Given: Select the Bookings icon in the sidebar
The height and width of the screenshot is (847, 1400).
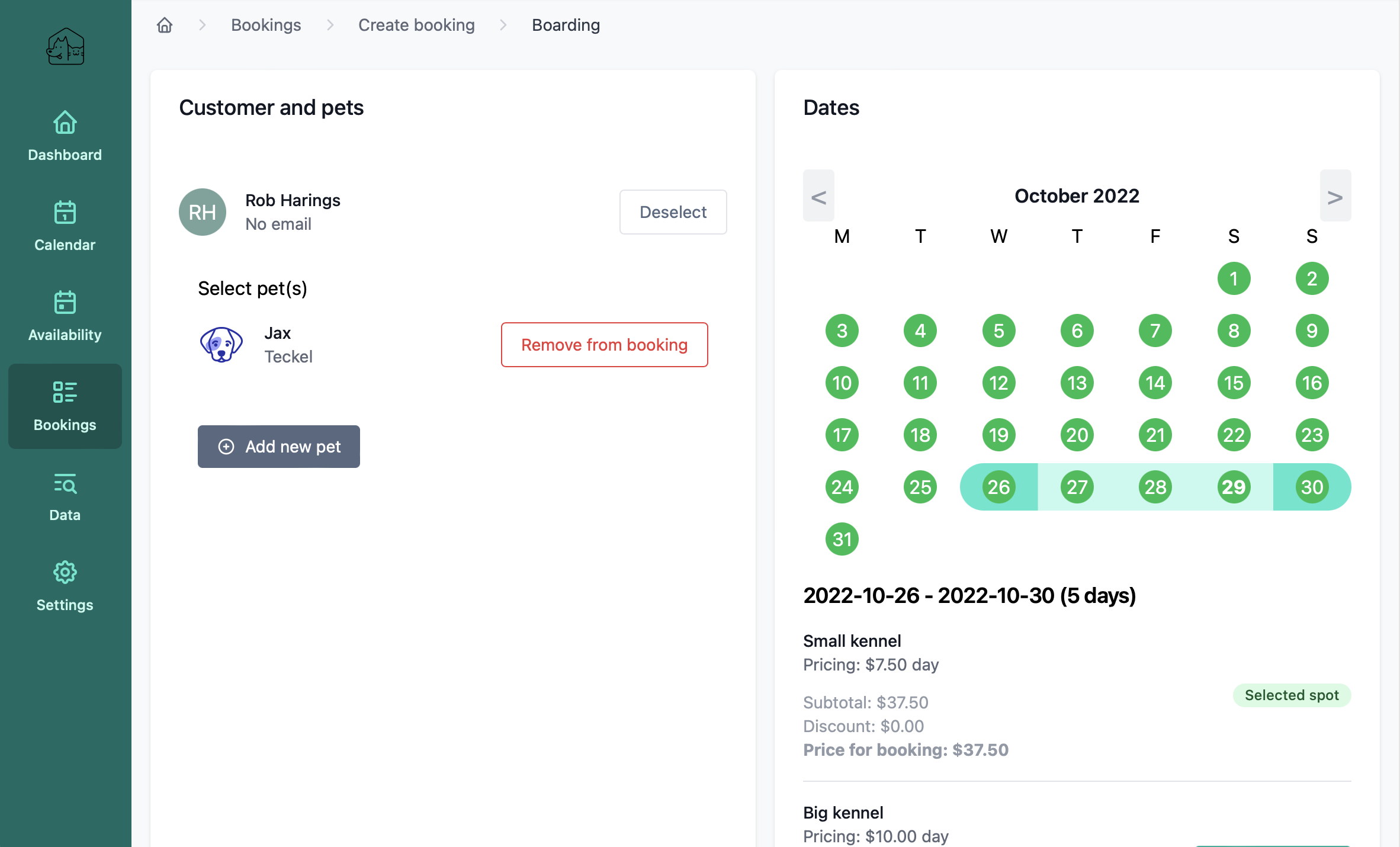Looking at the screenshot, I should tap(64, 406).
